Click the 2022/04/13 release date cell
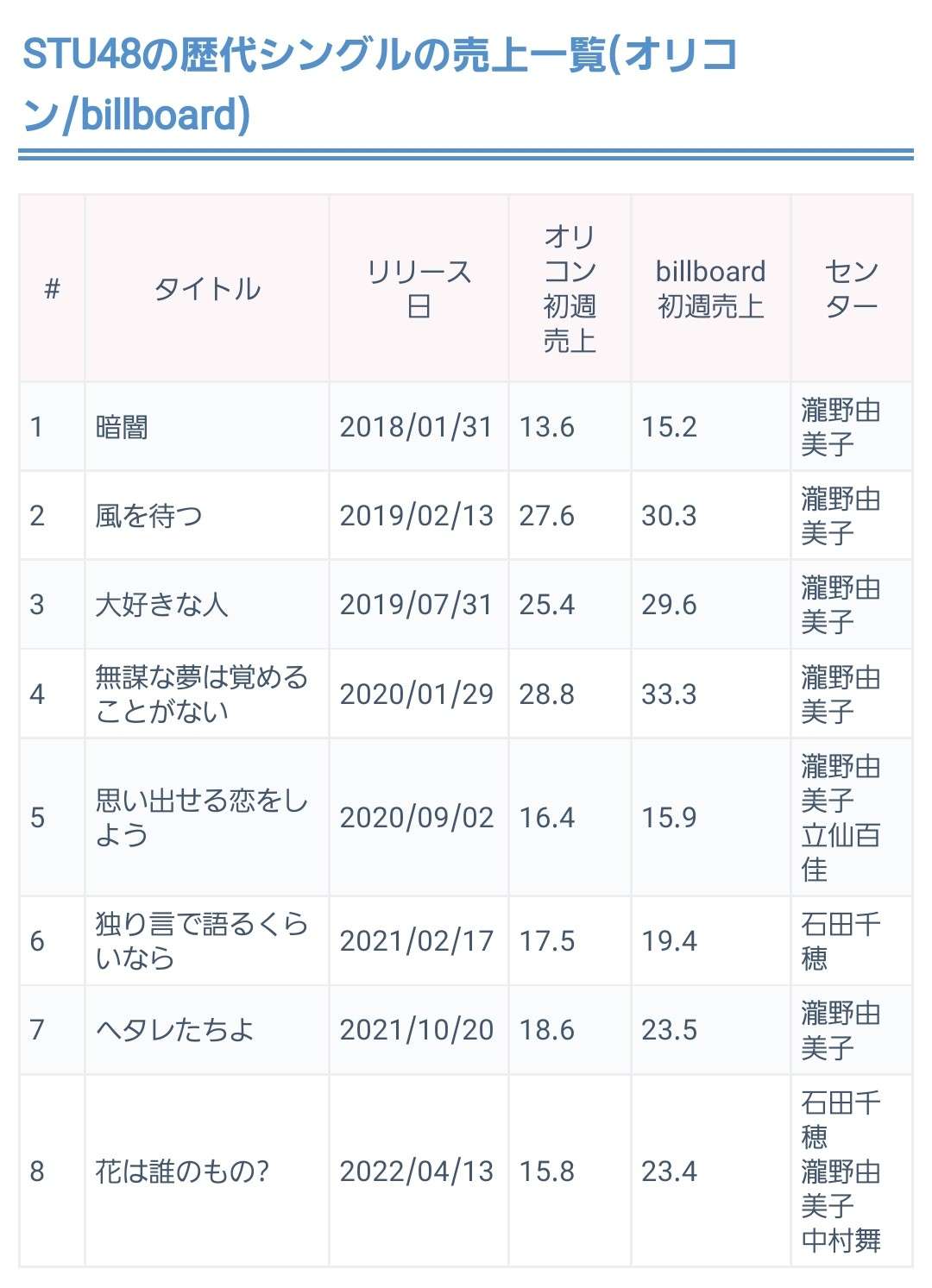Image resolution: width=932 pixels, height=1288 pixels. (x=416, y=1171)
